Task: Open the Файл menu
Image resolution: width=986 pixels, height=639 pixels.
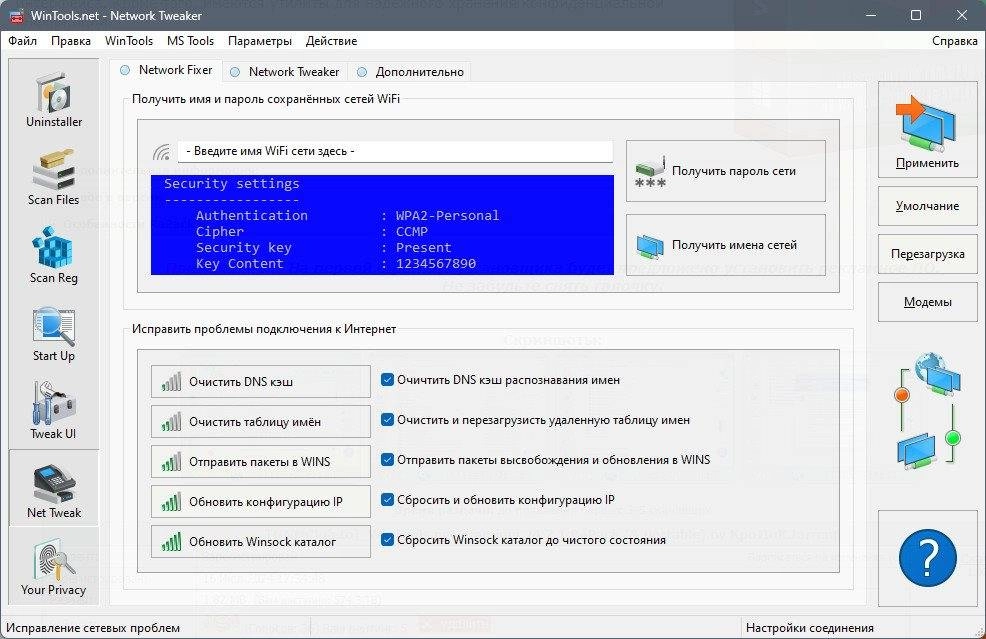Action: click(x=23, y=41)
